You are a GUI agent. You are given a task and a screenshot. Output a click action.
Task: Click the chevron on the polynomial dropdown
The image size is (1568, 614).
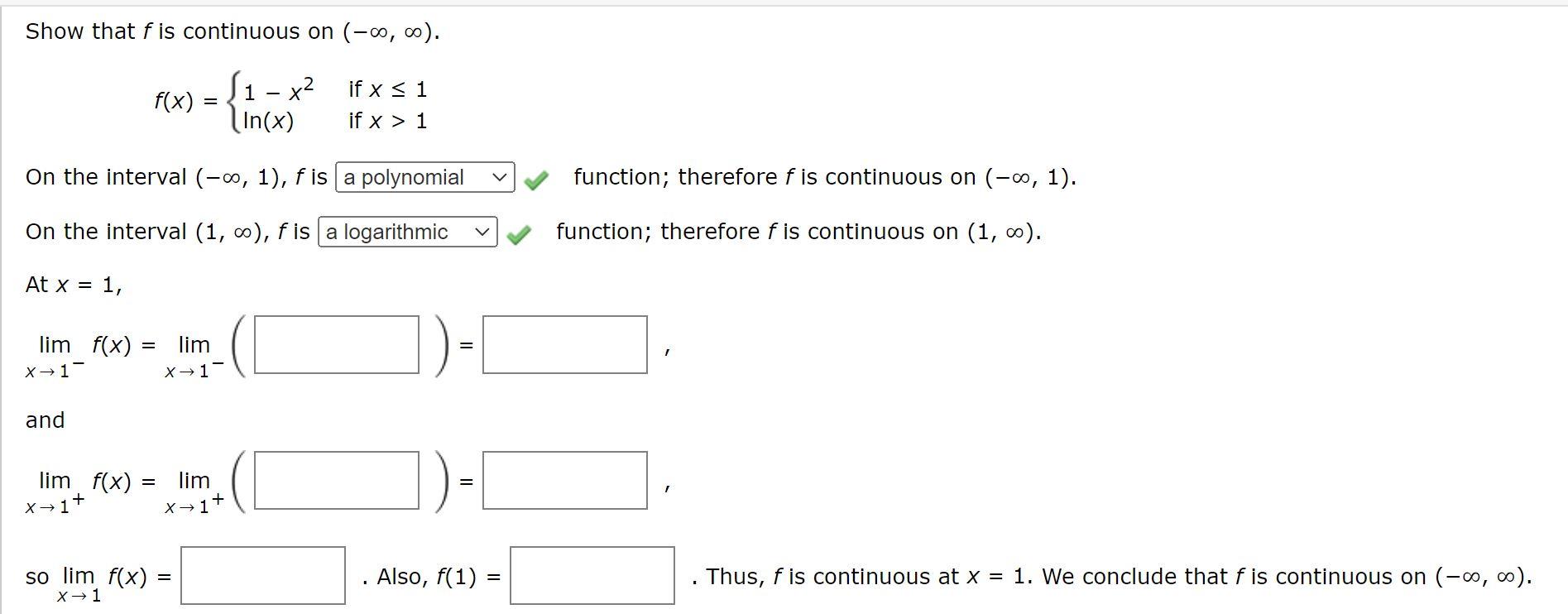497,177
